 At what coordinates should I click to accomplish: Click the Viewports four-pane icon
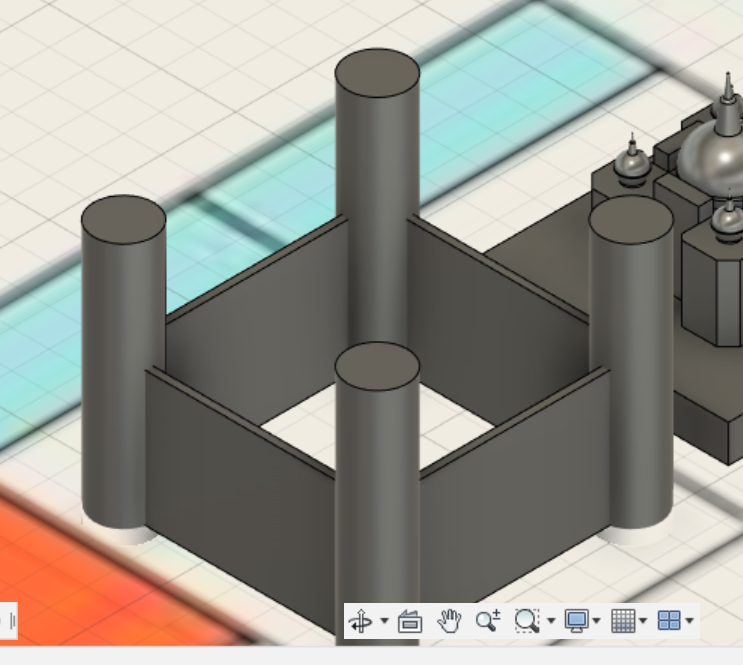click(670, 620)
